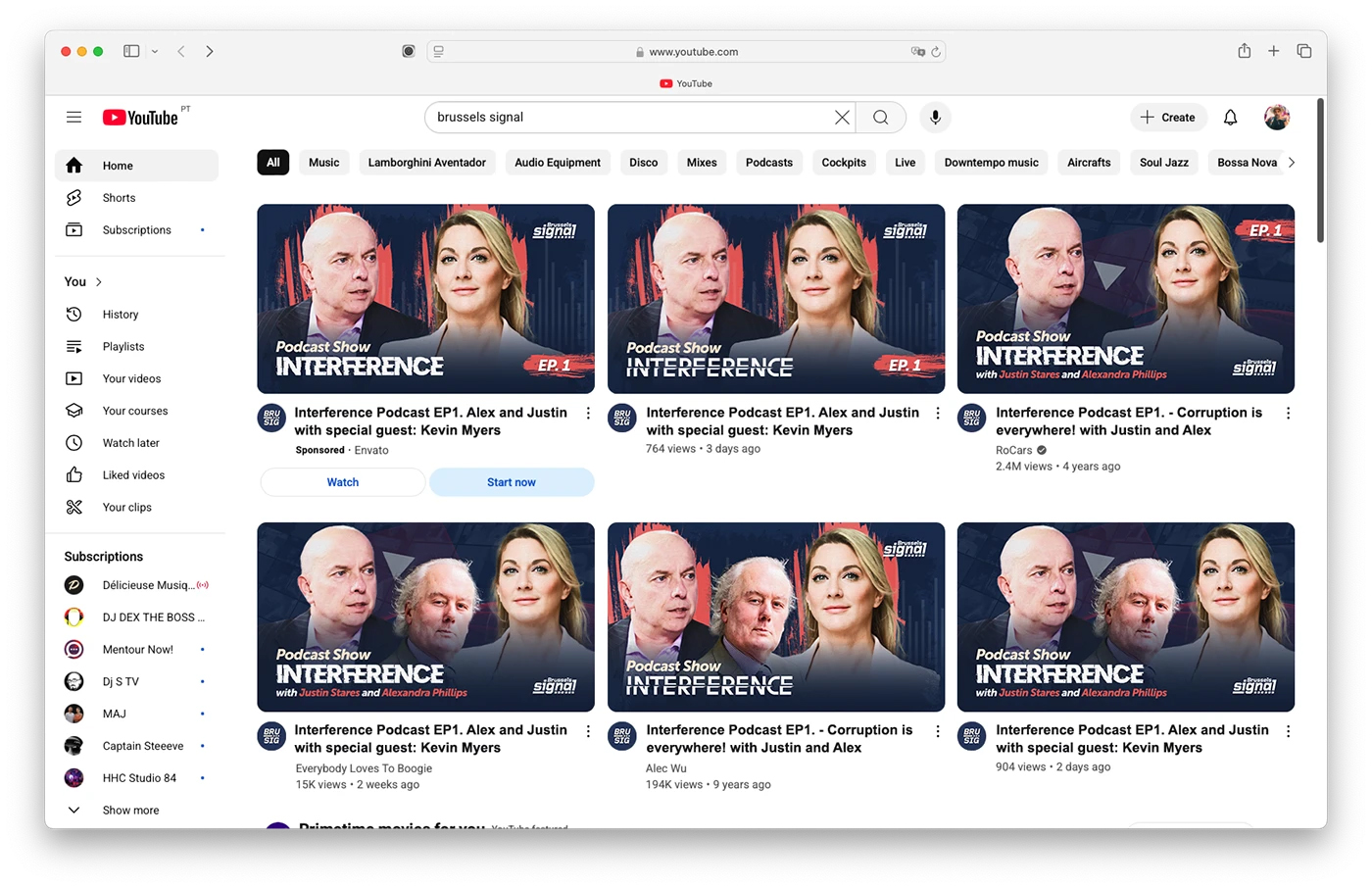Select the Podcasts filter chip

pos(769,163)
